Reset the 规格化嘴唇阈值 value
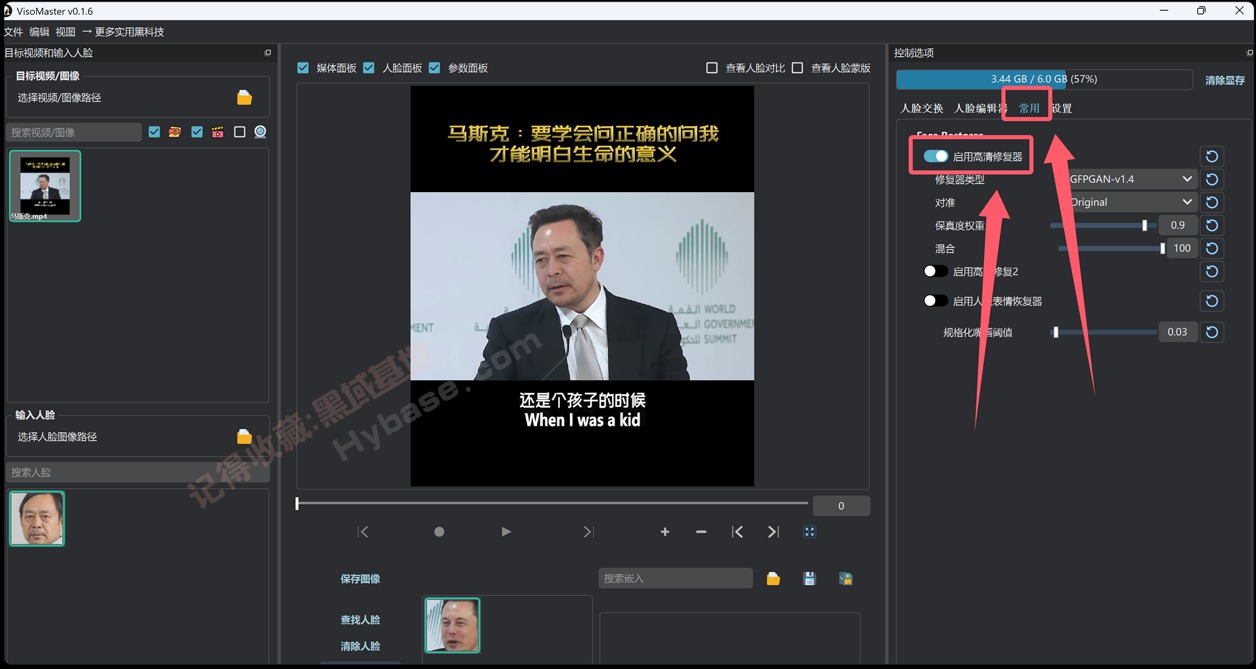 coord(1212,332)
